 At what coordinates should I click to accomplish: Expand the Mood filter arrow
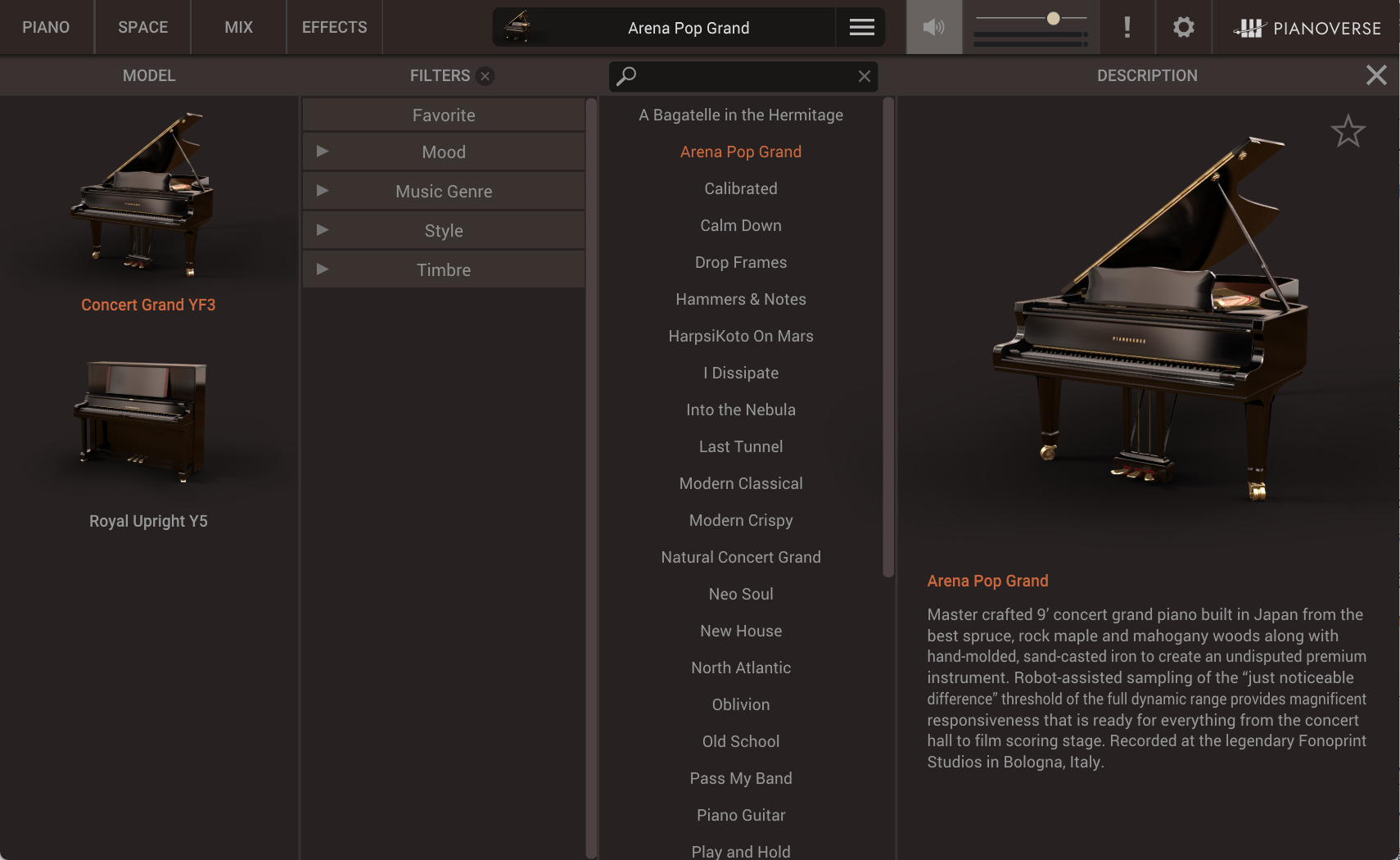pyautogui.click(x=323, y=152)
